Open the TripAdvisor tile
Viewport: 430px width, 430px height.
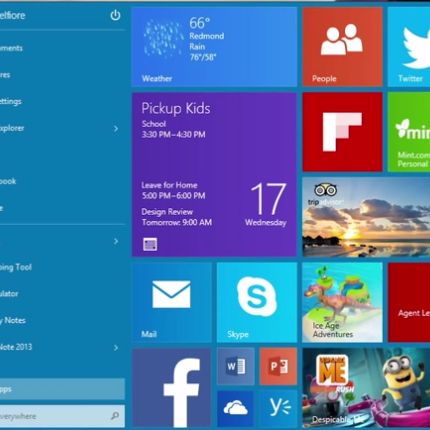click(366, 217)
